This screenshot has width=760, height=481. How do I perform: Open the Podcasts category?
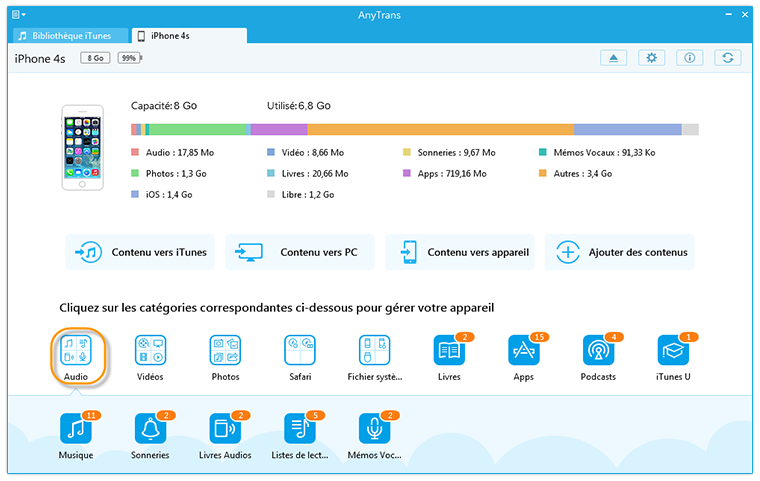599,357
